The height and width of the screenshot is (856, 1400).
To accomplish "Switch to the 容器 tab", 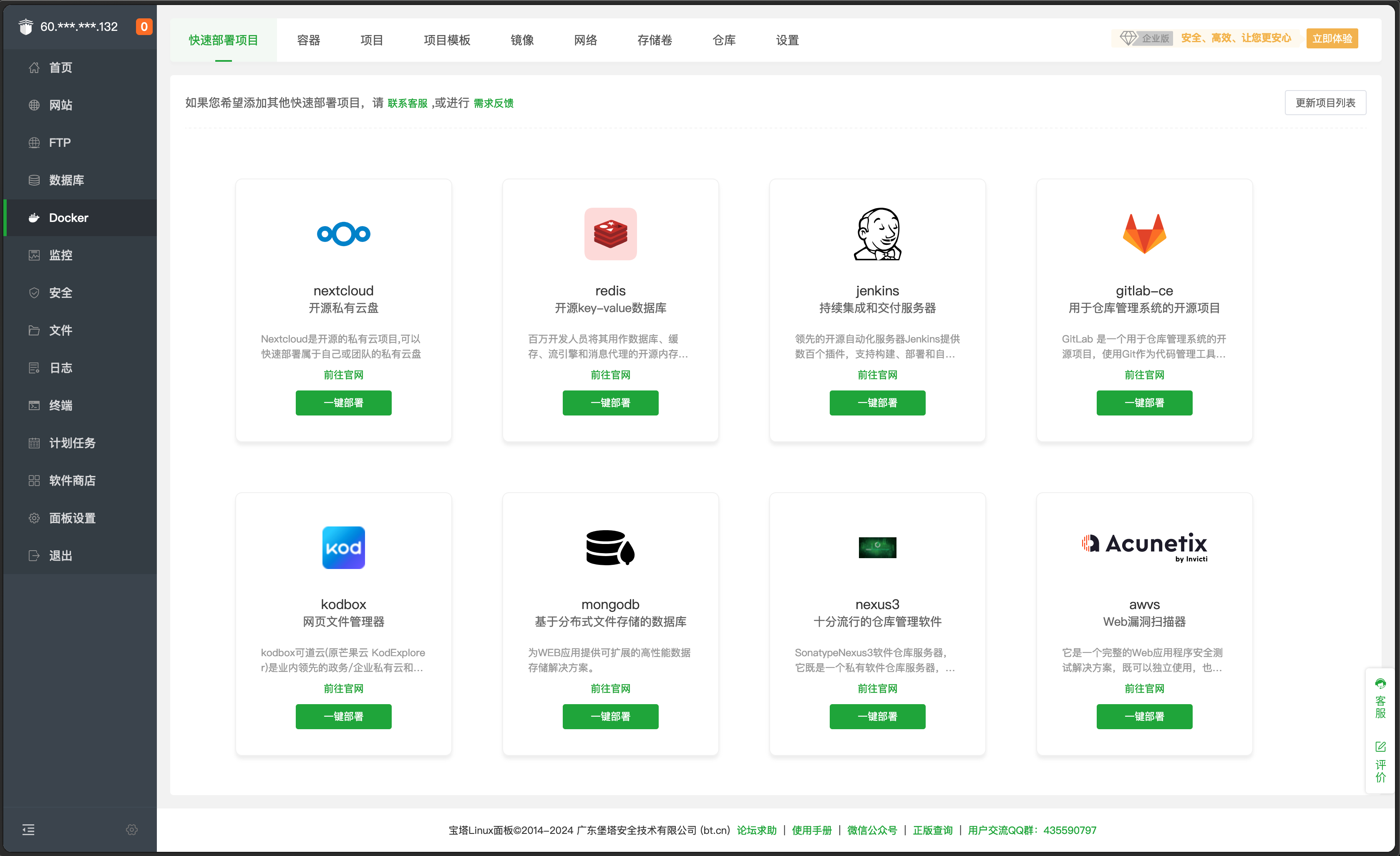I will tap(309, 40).
